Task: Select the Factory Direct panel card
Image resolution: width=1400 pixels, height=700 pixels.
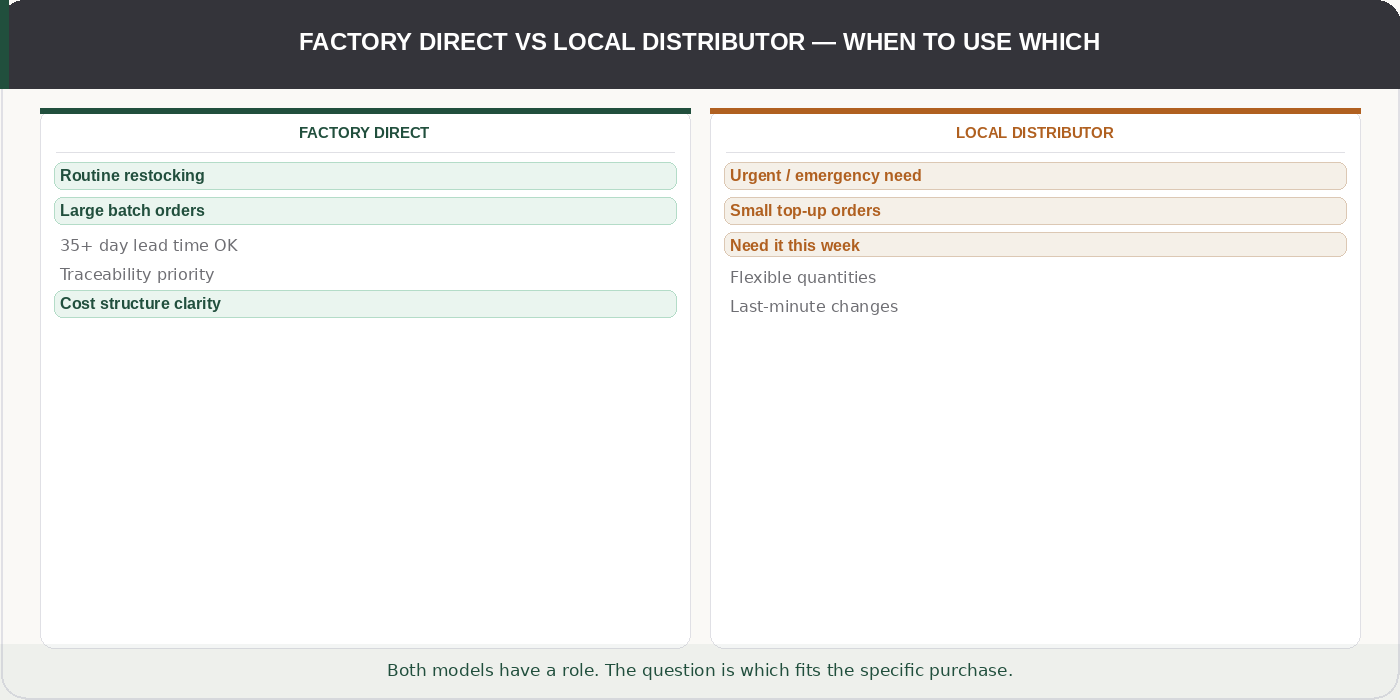Action: (364, 480)
